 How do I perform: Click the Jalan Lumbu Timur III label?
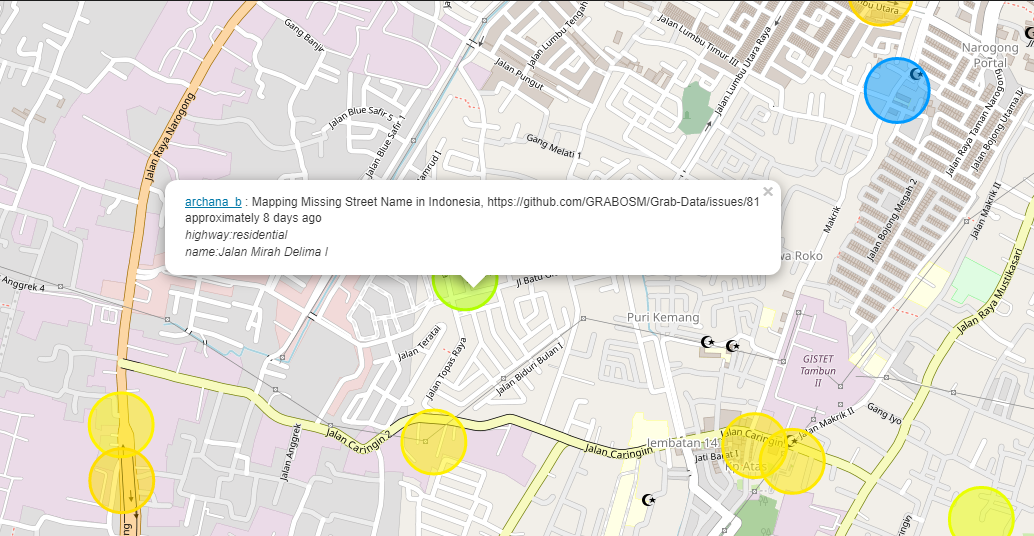[698, 40]
